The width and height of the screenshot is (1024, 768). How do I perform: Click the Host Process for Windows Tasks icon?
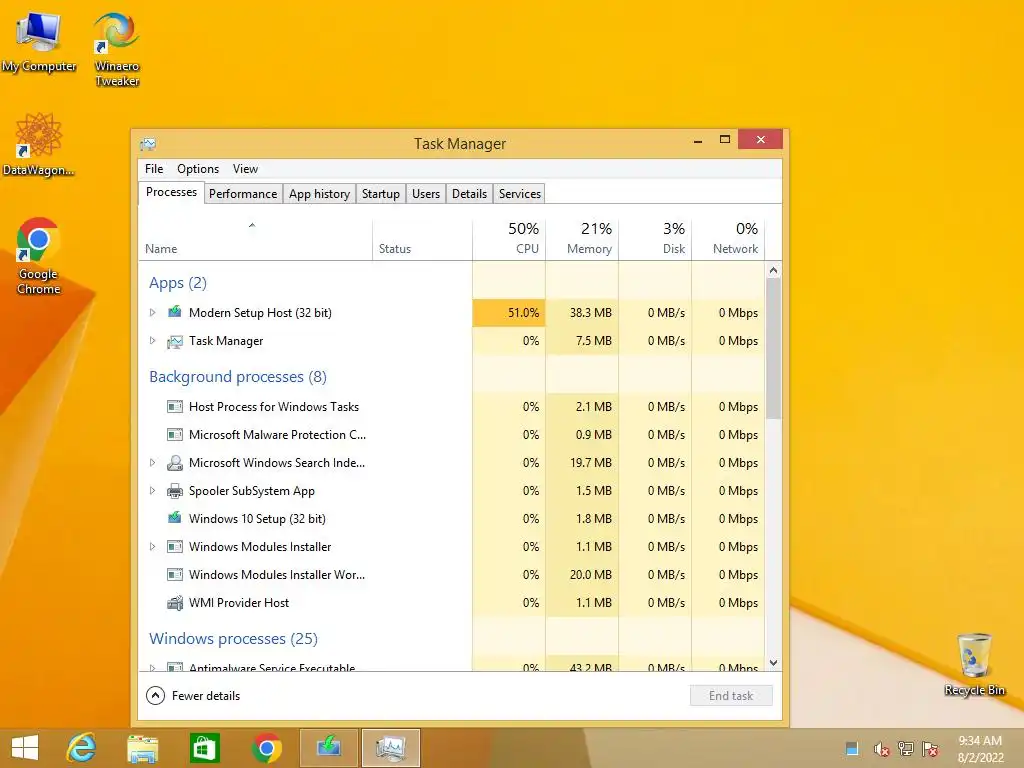[x=174, y=407]
